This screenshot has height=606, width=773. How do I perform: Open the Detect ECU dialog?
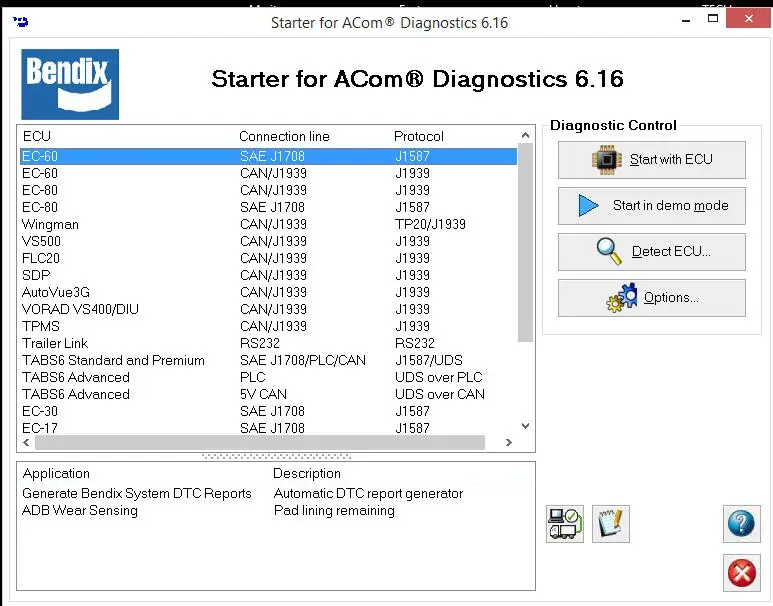651,252
